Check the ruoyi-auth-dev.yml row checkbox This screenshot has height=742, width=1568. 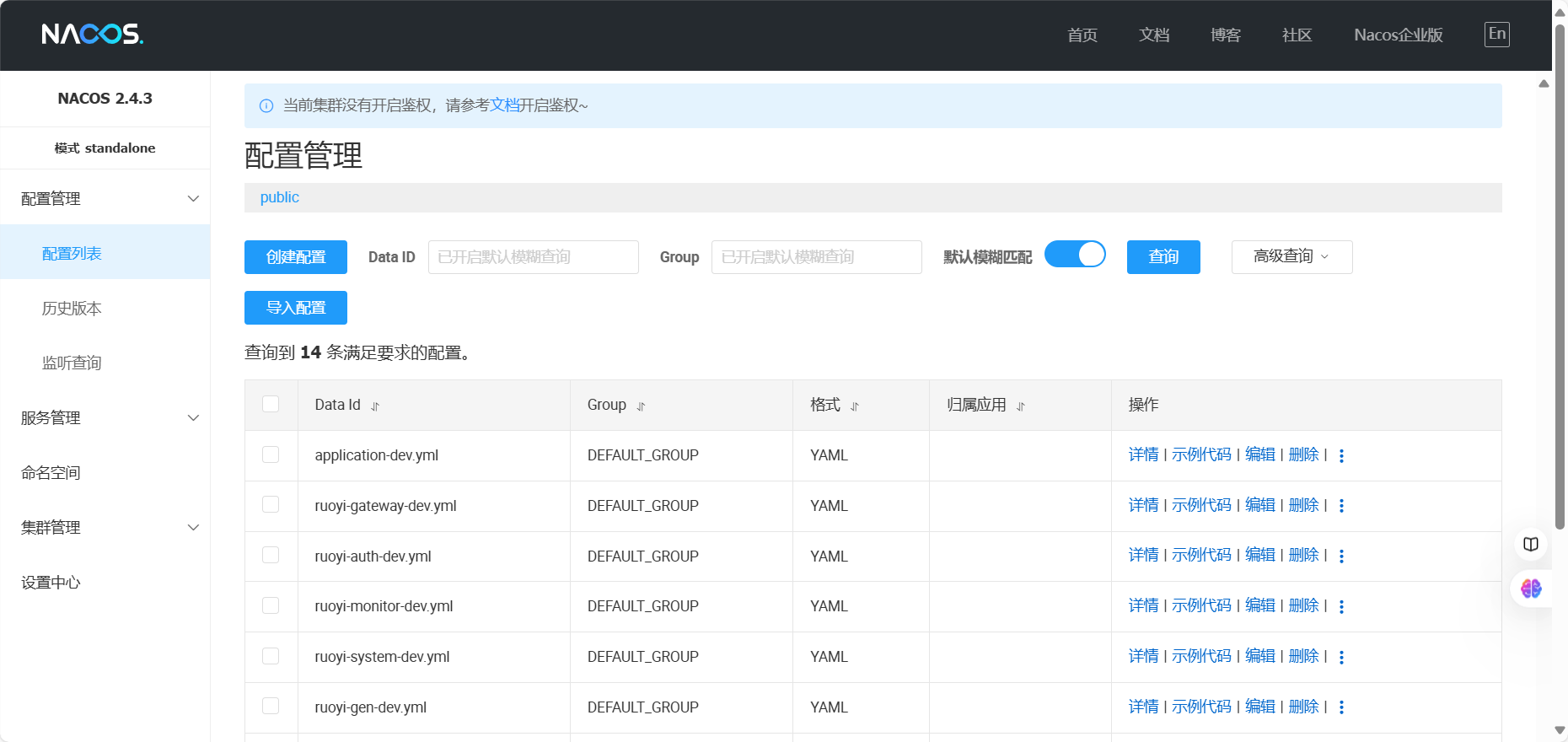tap(271, 555)
